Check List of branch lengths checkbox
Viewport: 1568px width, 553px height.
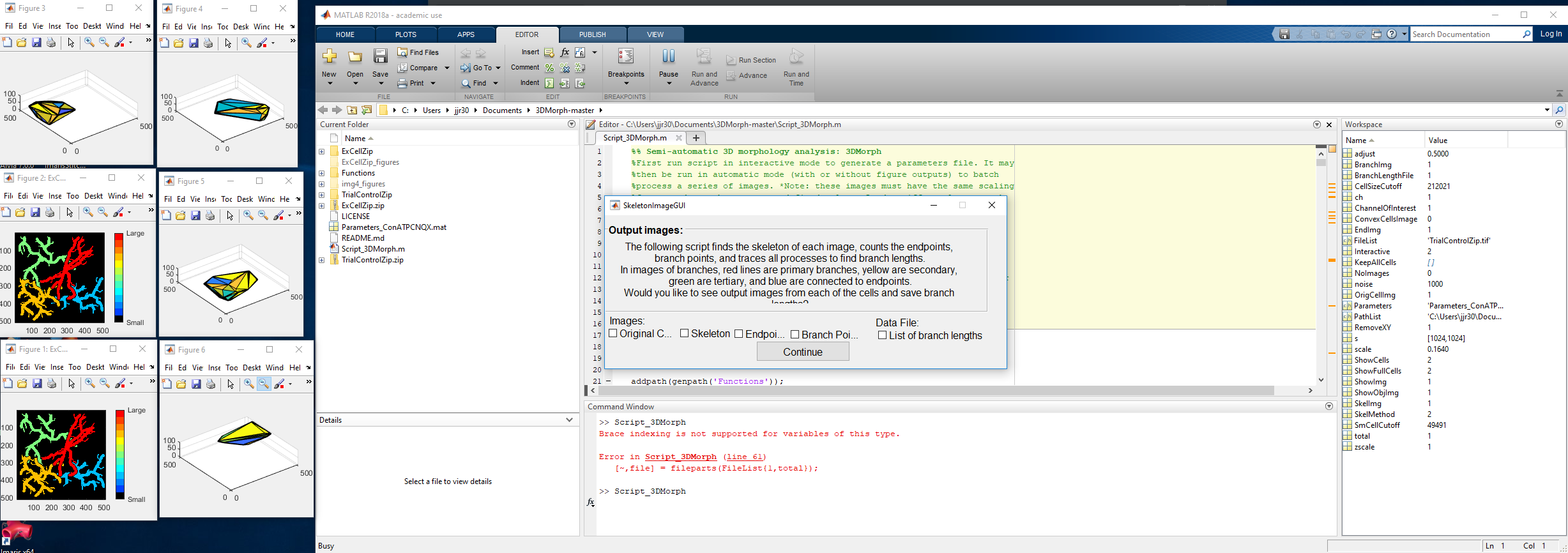[882, 335]
